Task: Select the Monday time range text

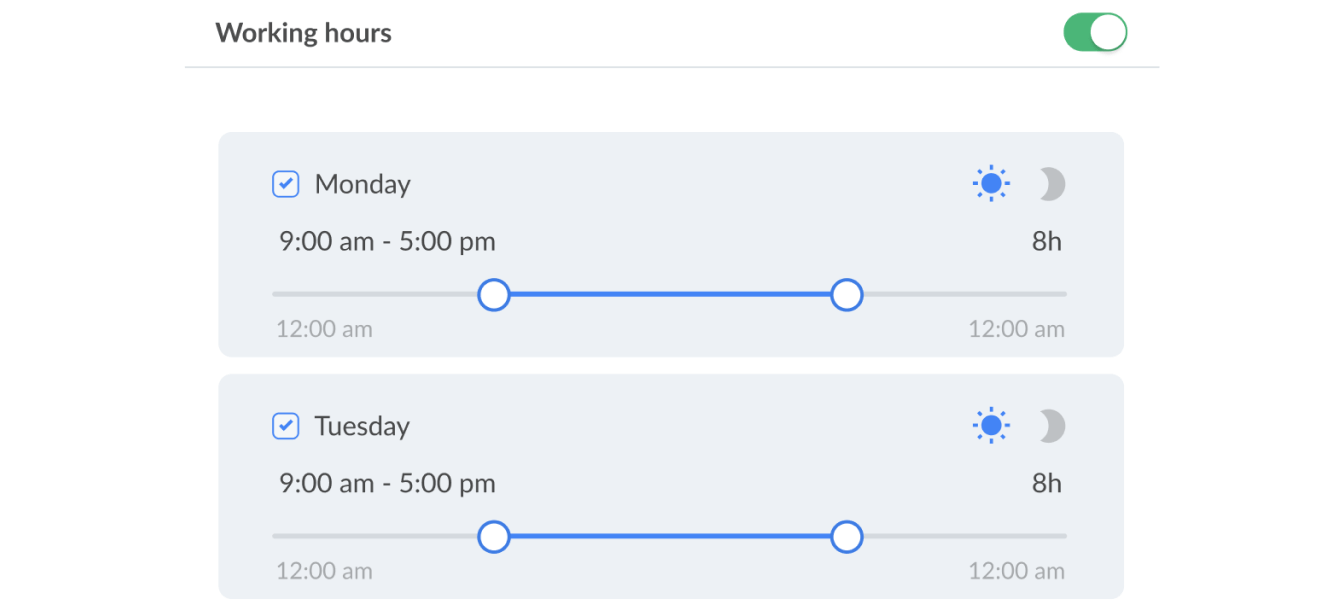Action: (x=386, y=240)
